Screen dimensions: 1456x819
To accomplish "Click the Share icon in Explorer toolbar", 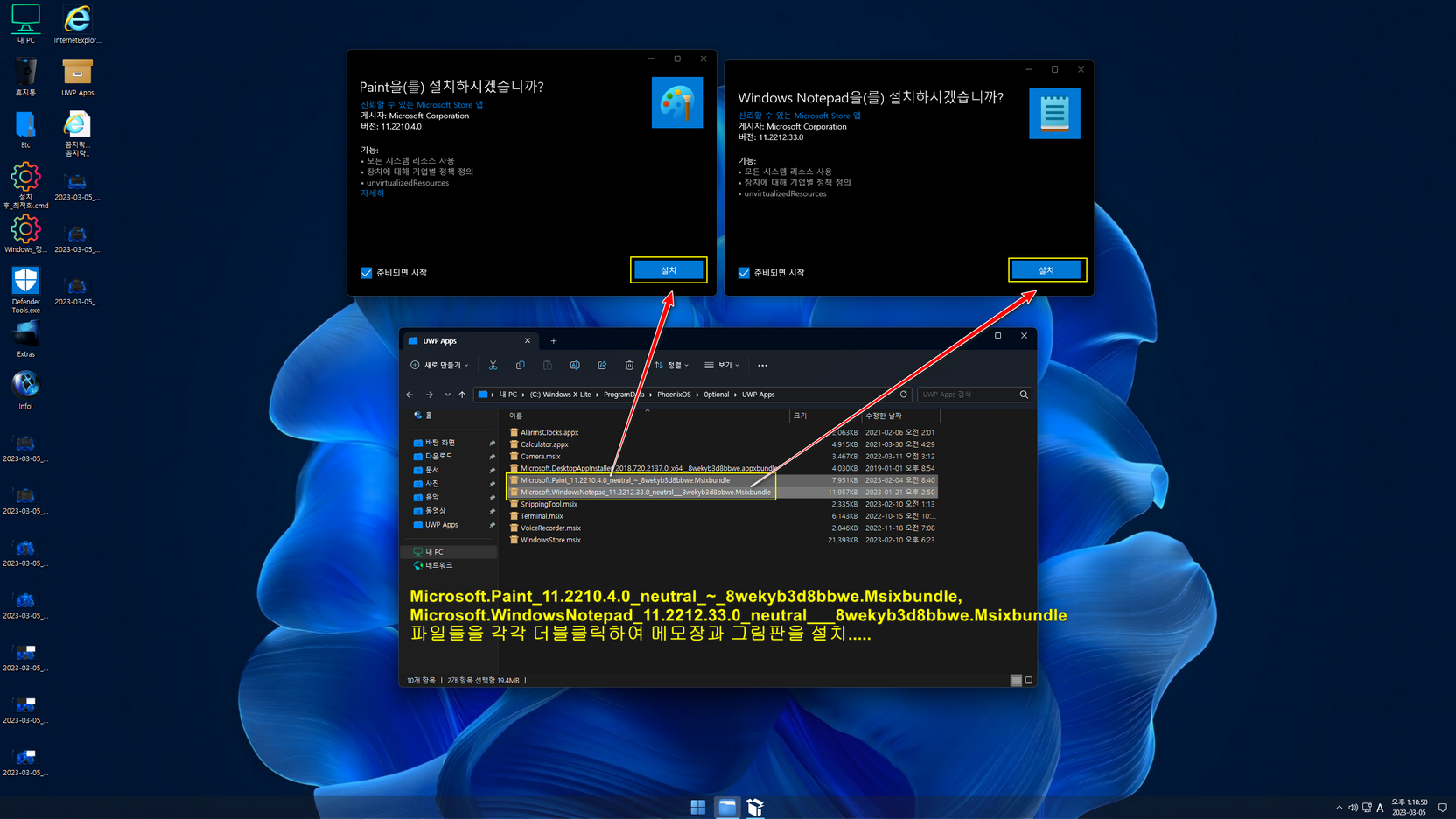I will pyautogui.click(x=602, y=365).
